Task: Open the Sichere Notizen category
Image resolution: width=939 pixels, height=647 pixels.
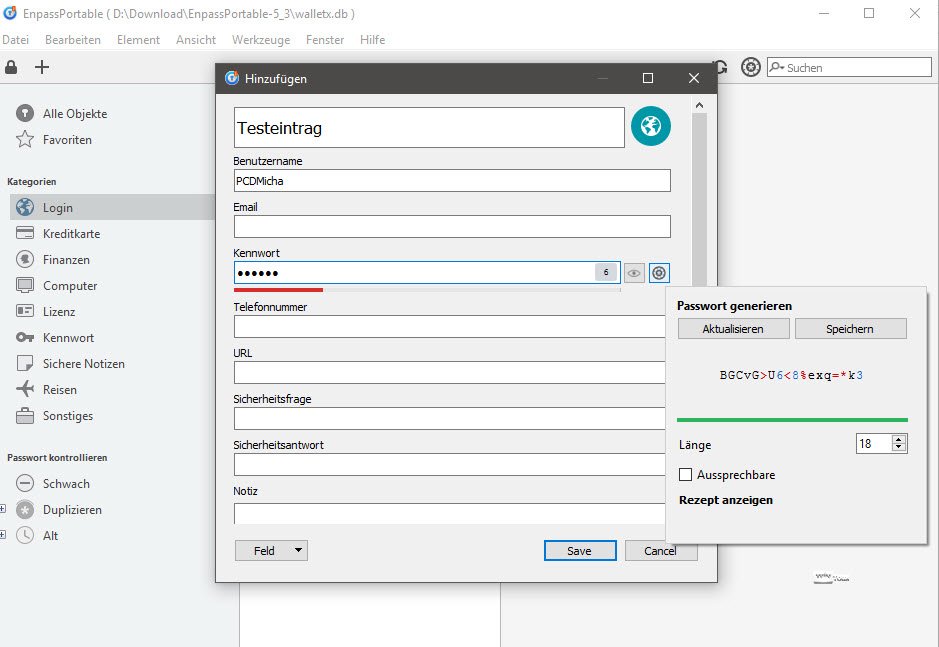Action: coord(83,364)
